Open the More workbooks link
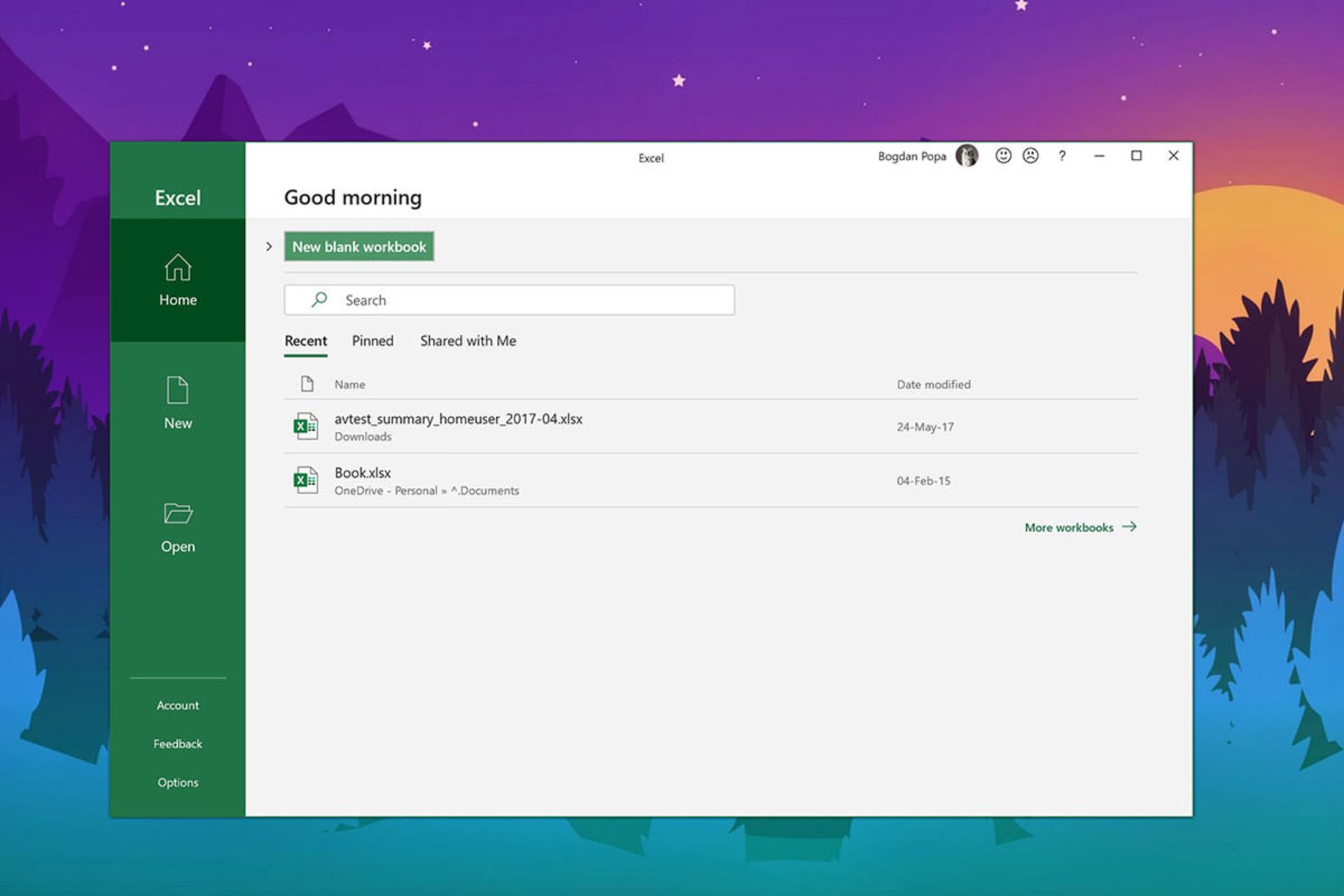This screenshot has height=896, width=1344. tap(1080, 527)
